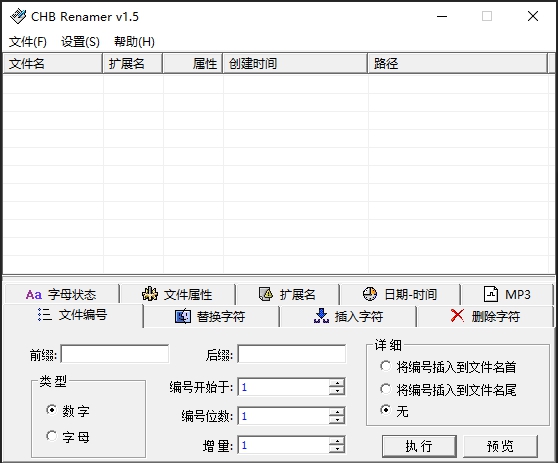
Task: Click the 文件属性 tab icon
Action: point(150,294)
